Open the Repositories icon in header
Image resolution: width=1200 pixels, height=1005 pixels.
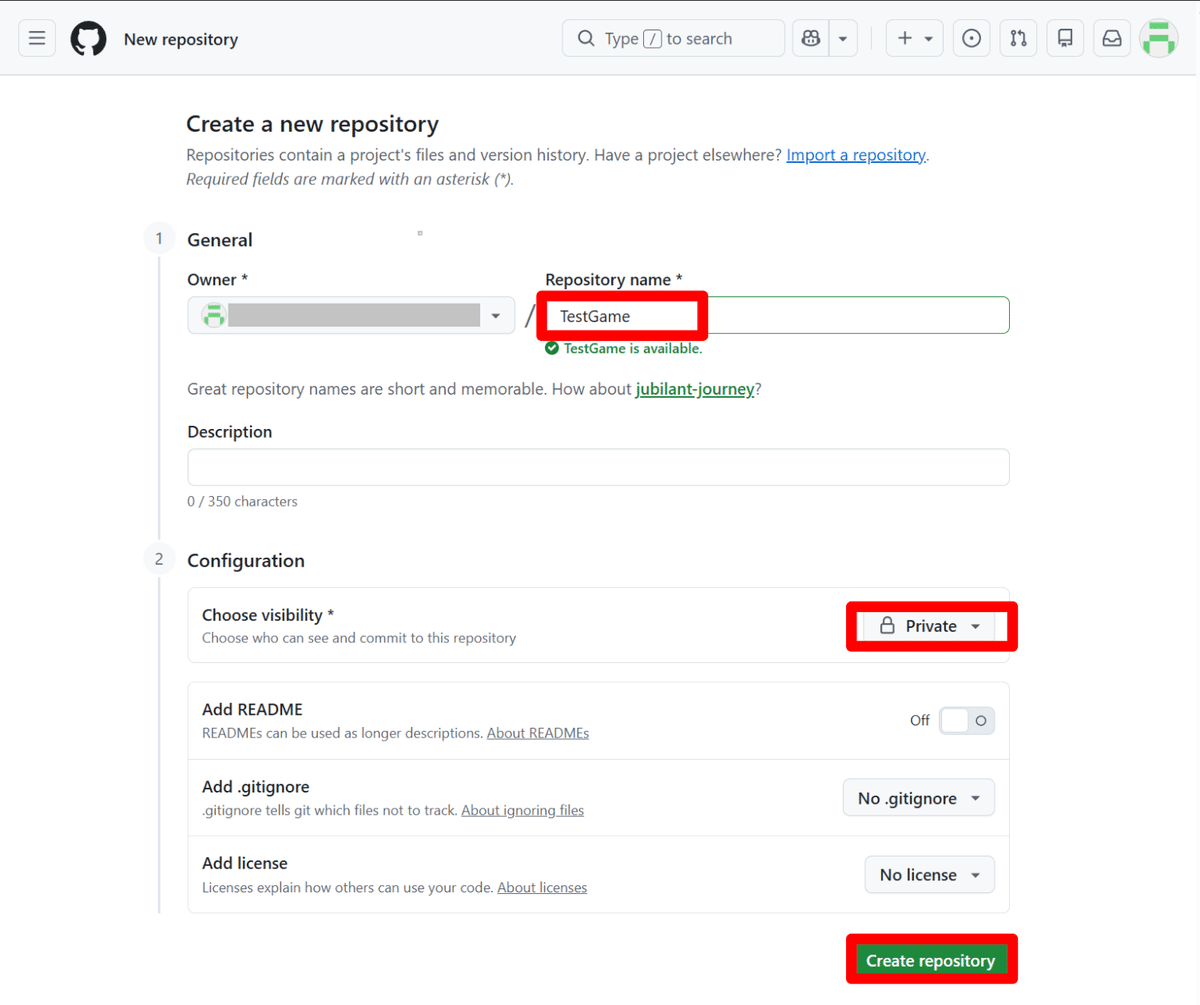(1065, 39)
